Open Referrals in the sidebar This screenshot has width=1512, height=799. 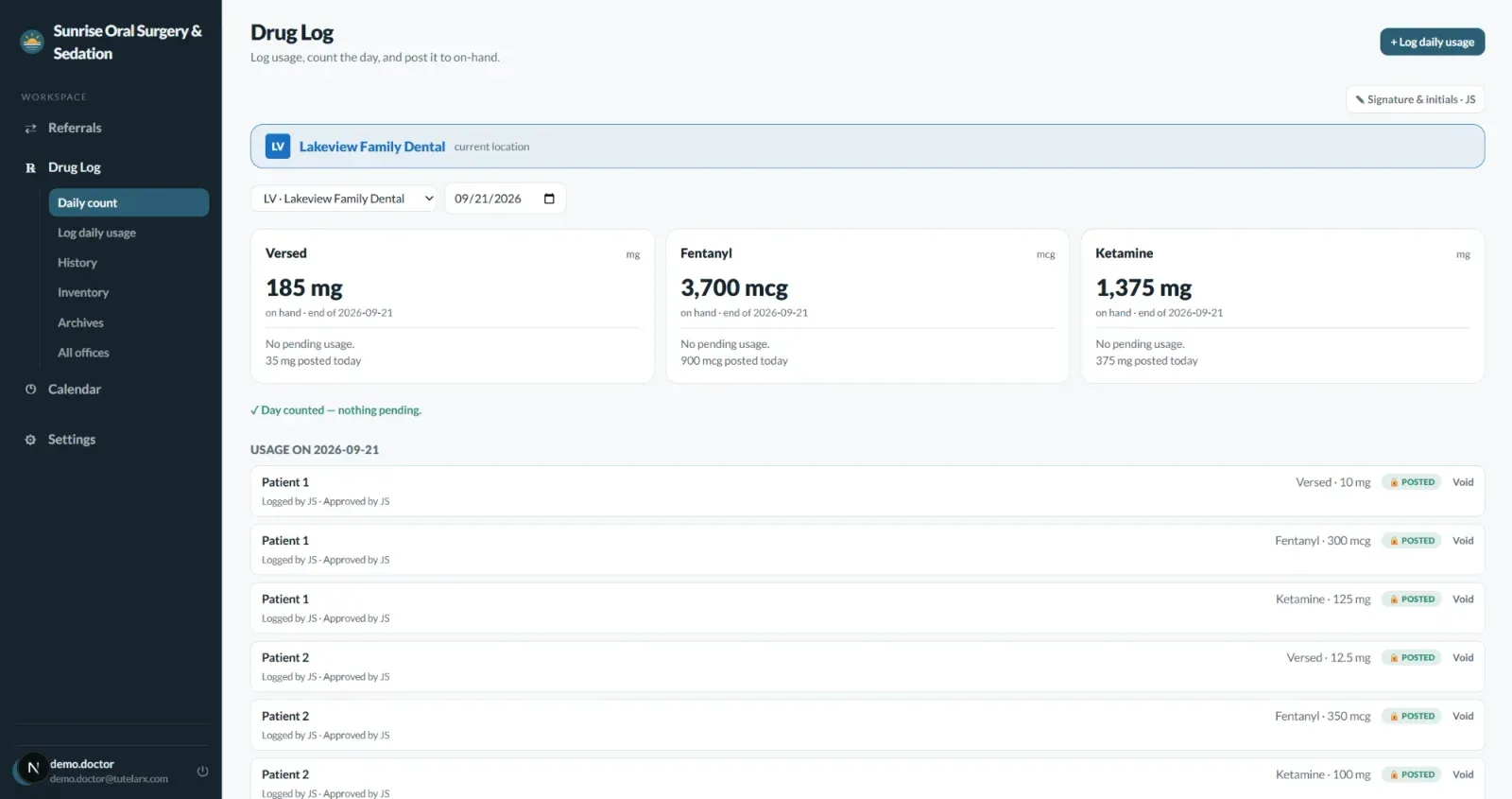click(x=75, y=129)
